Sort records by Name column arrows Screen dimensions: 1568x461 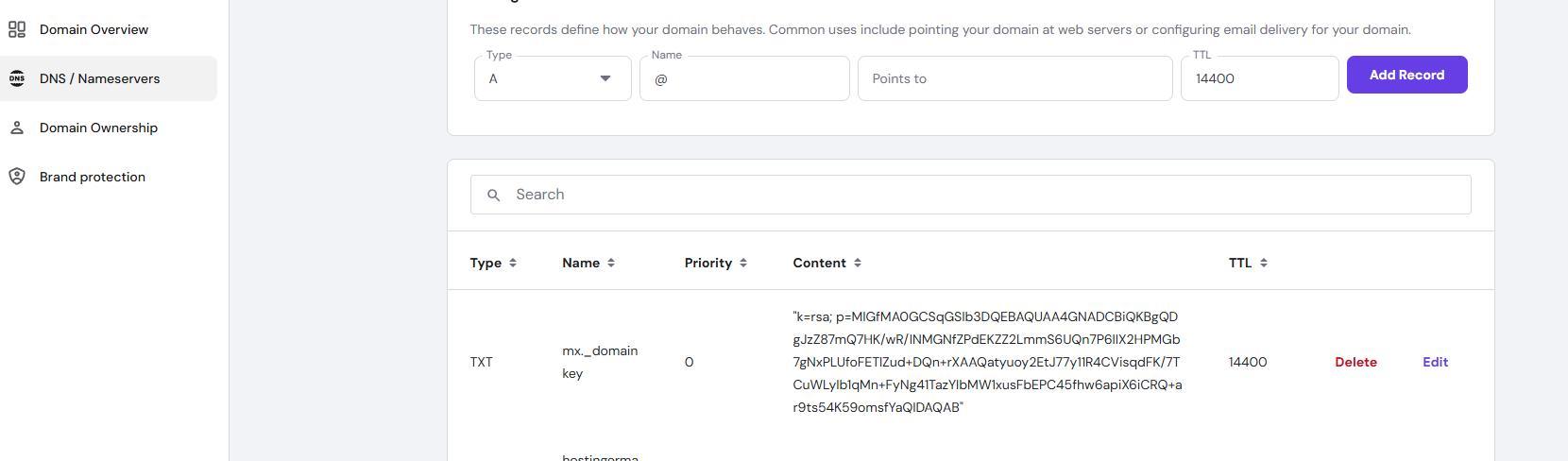coord(611,263)
